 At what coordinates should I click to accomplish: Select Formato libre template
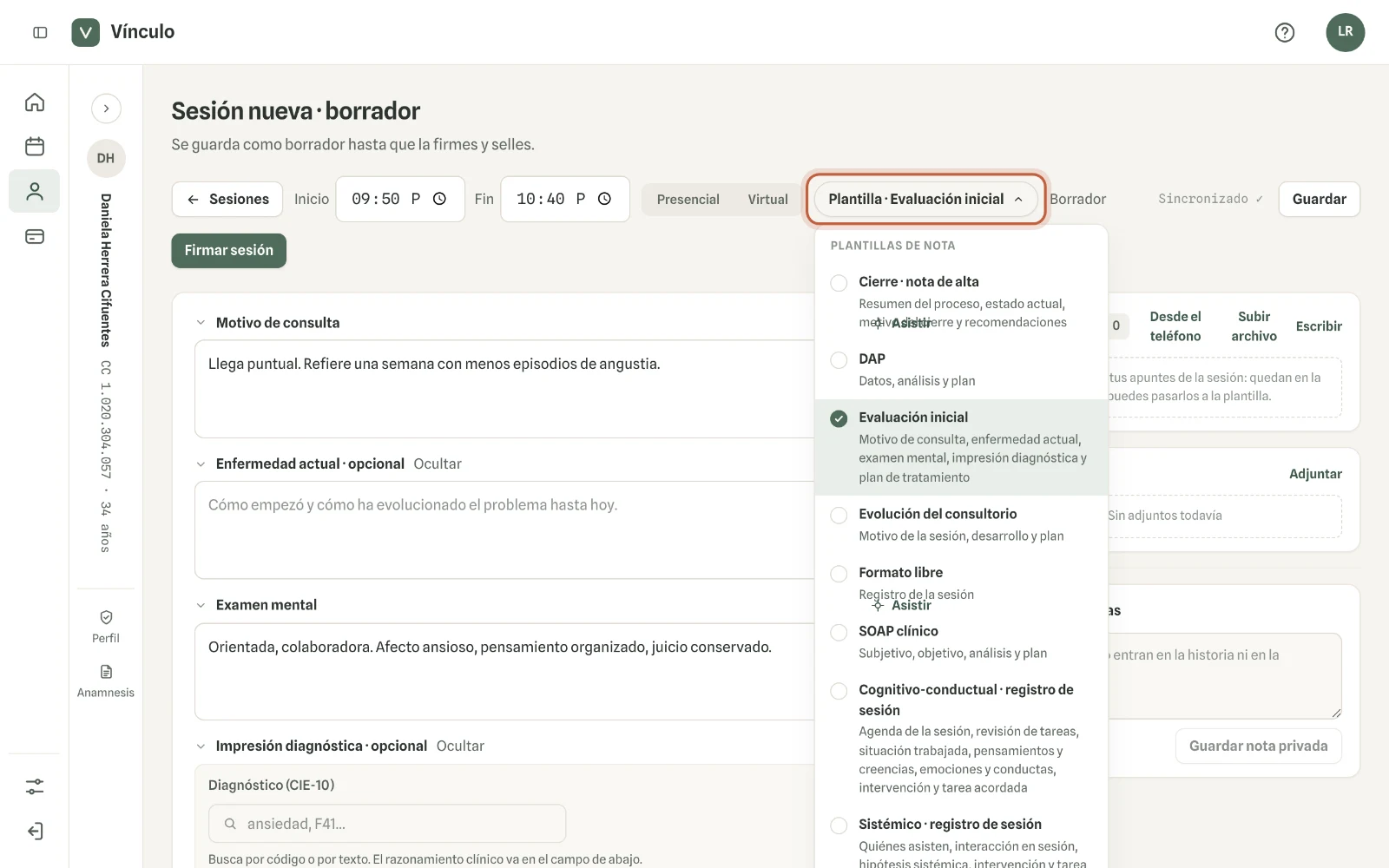(961, 583)
